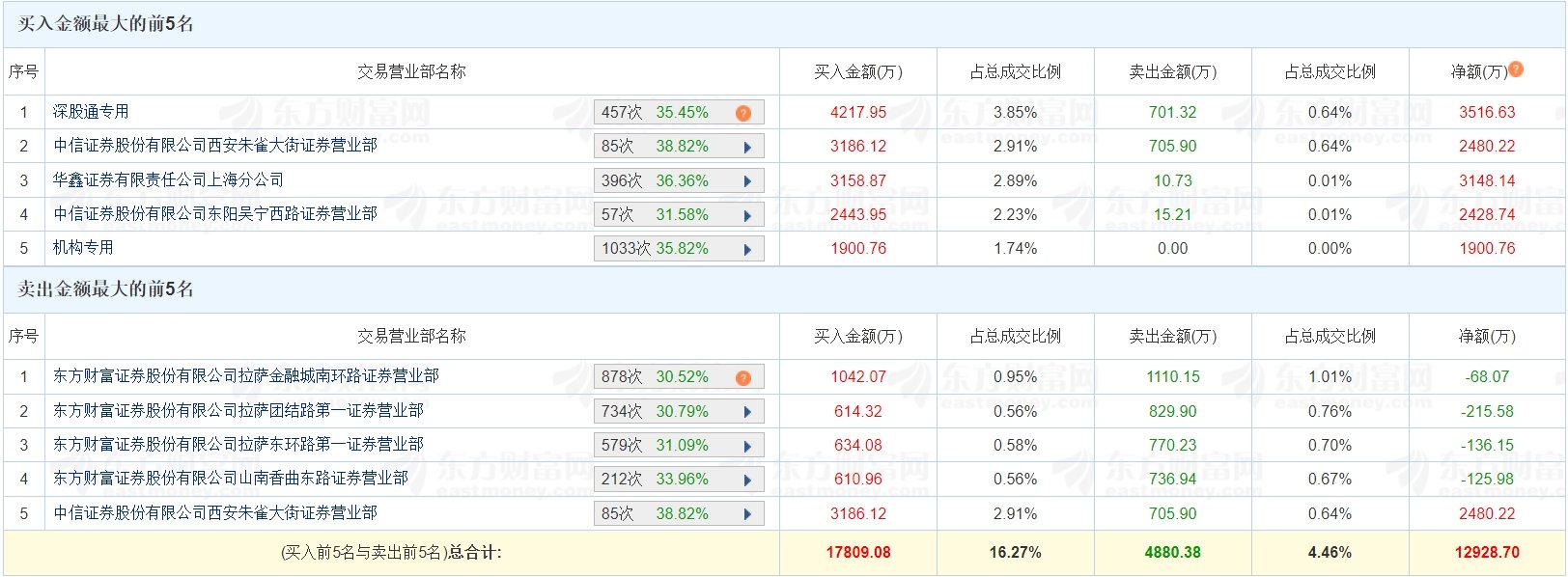This screenshot has width=1568, height=577.
Task: Click net amount value 3516.63
Action: pos(1487,113)
